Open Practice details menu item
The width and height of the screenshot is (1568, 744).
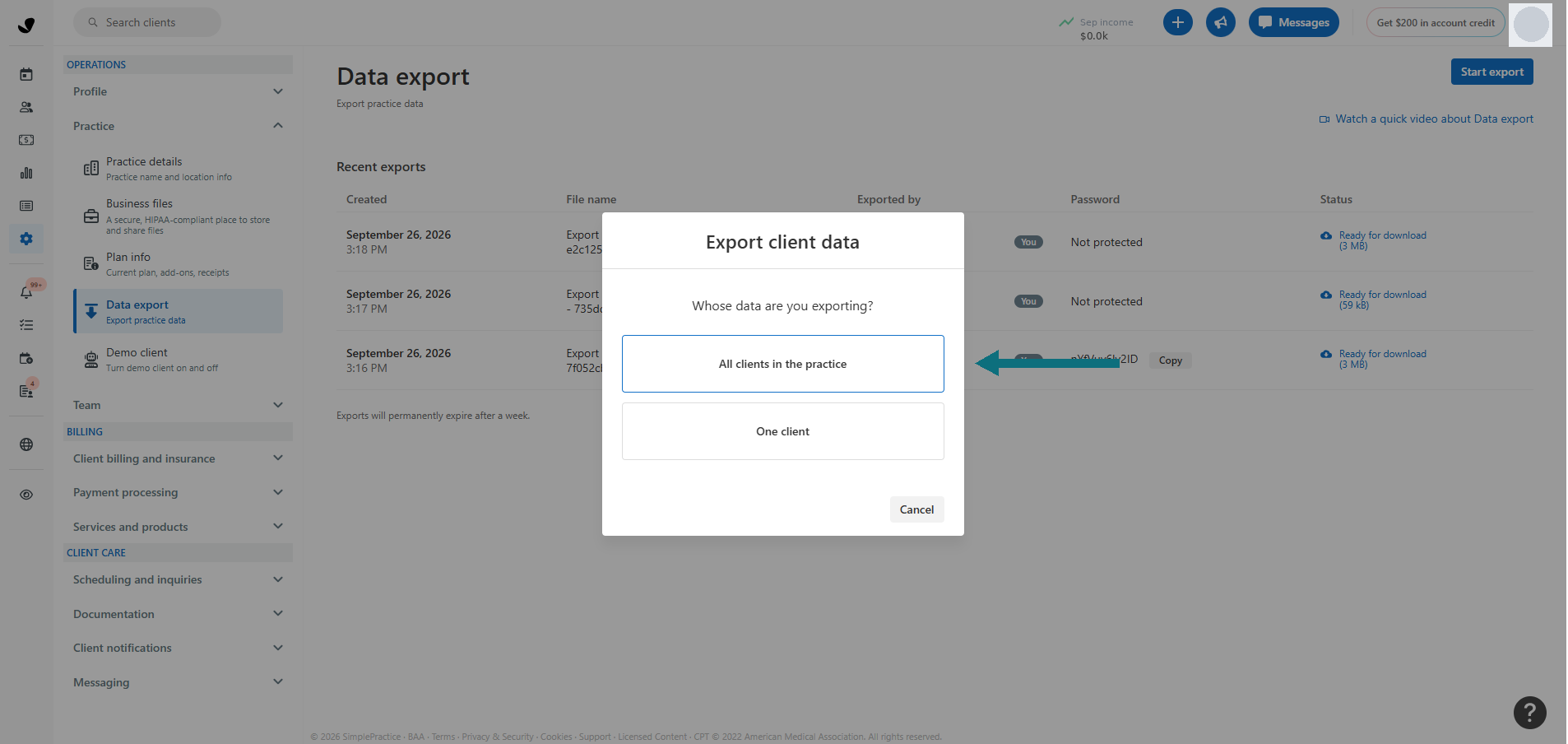click(178, 169)
